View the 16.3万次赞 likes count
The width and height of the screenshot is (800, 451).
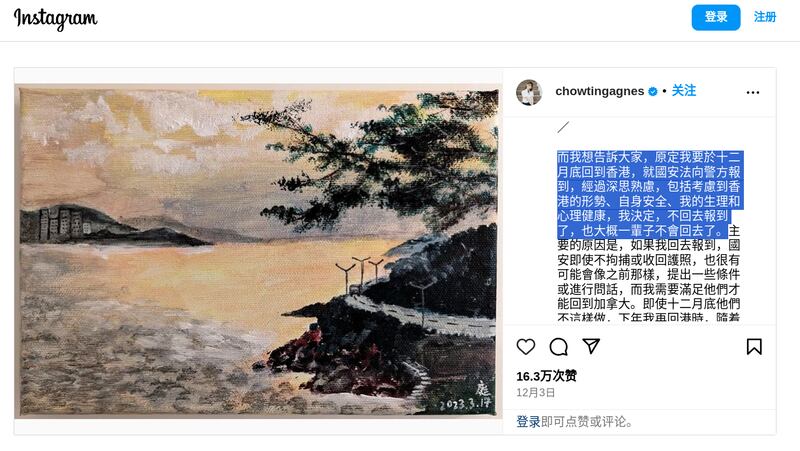pyautogui.click(x=546, y=376)
